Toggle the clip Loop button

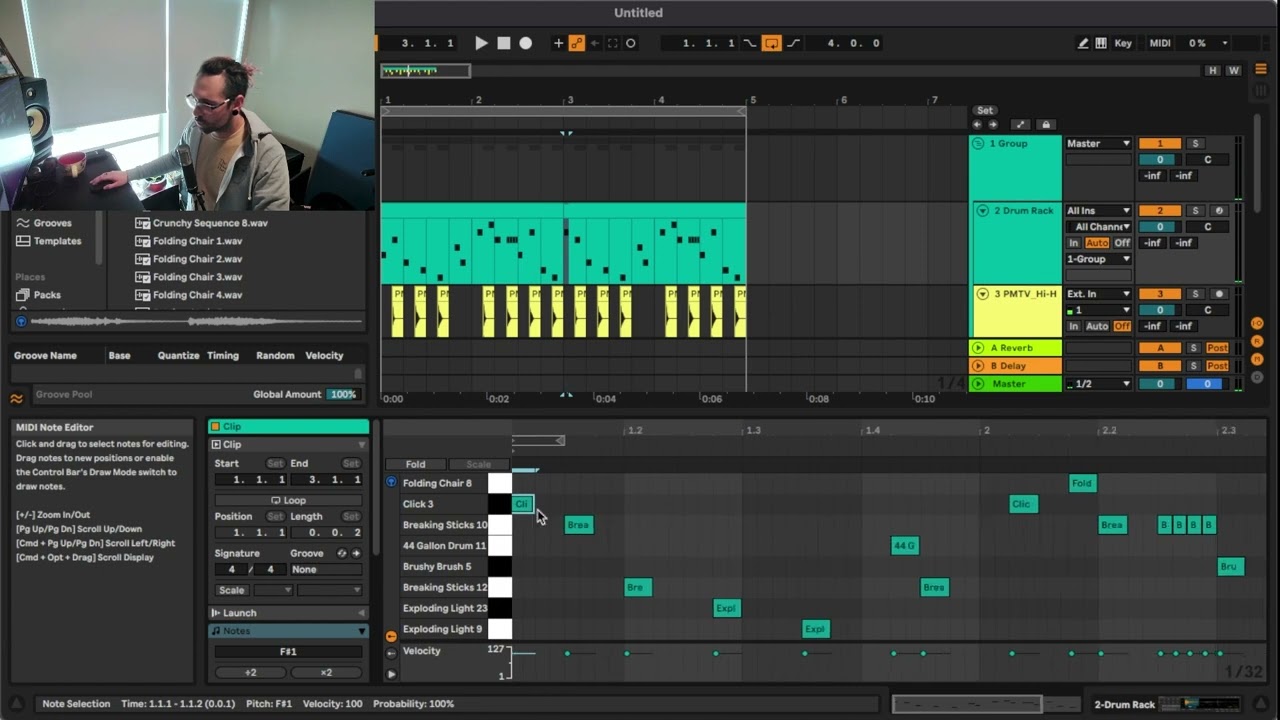288,500
